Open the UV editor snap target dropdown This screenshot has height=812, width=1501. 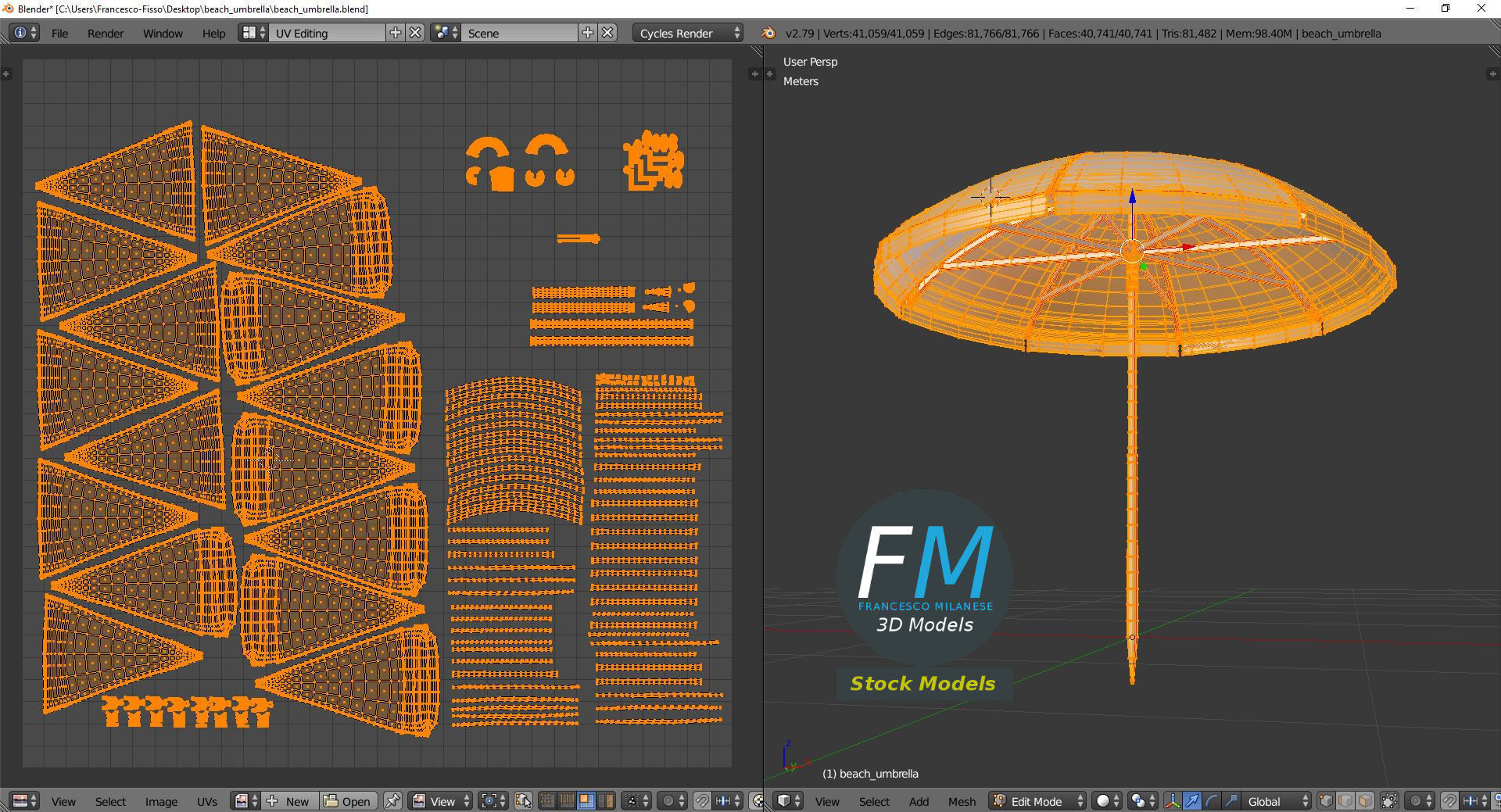[727, 801]
